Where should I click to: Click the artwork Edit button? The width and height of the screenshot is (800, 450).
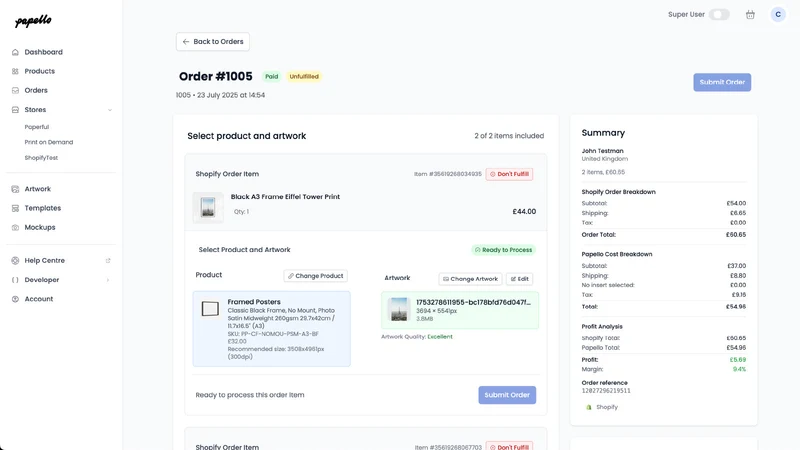pos(519,279)
